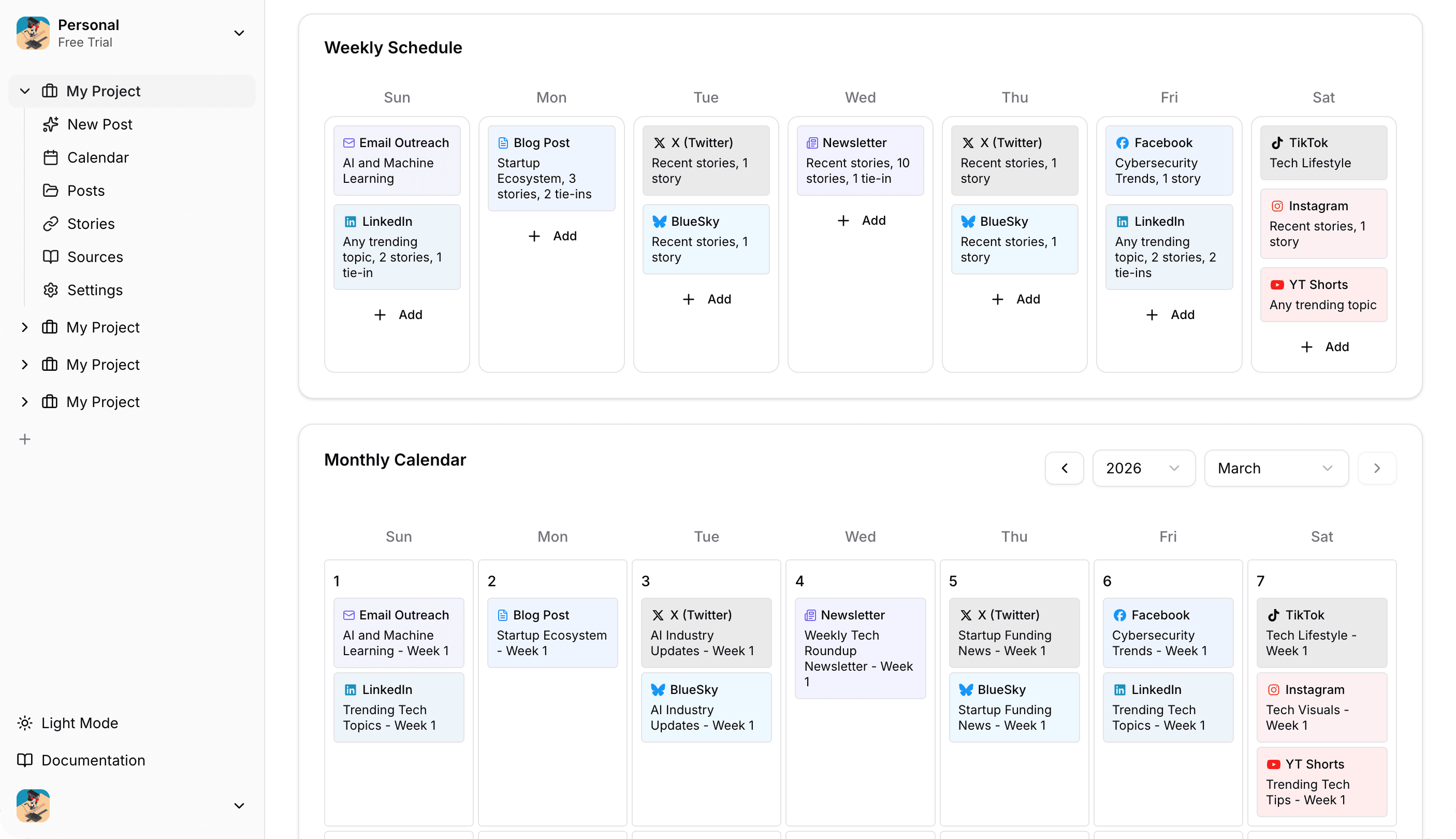Open the 2026 year dropdown

tap(1143, 468)
